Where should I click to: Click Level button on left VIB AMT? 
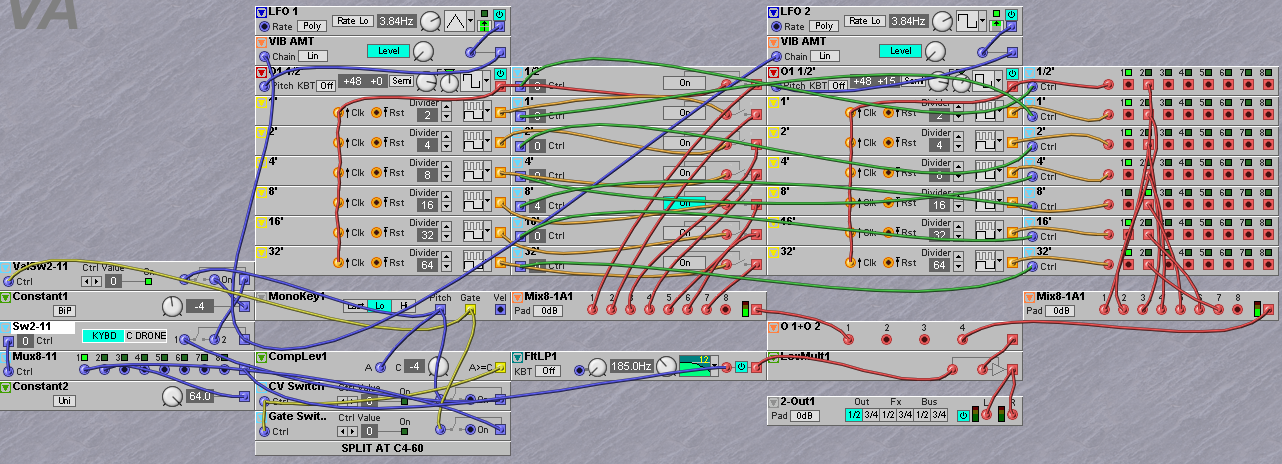pos(388,50)
